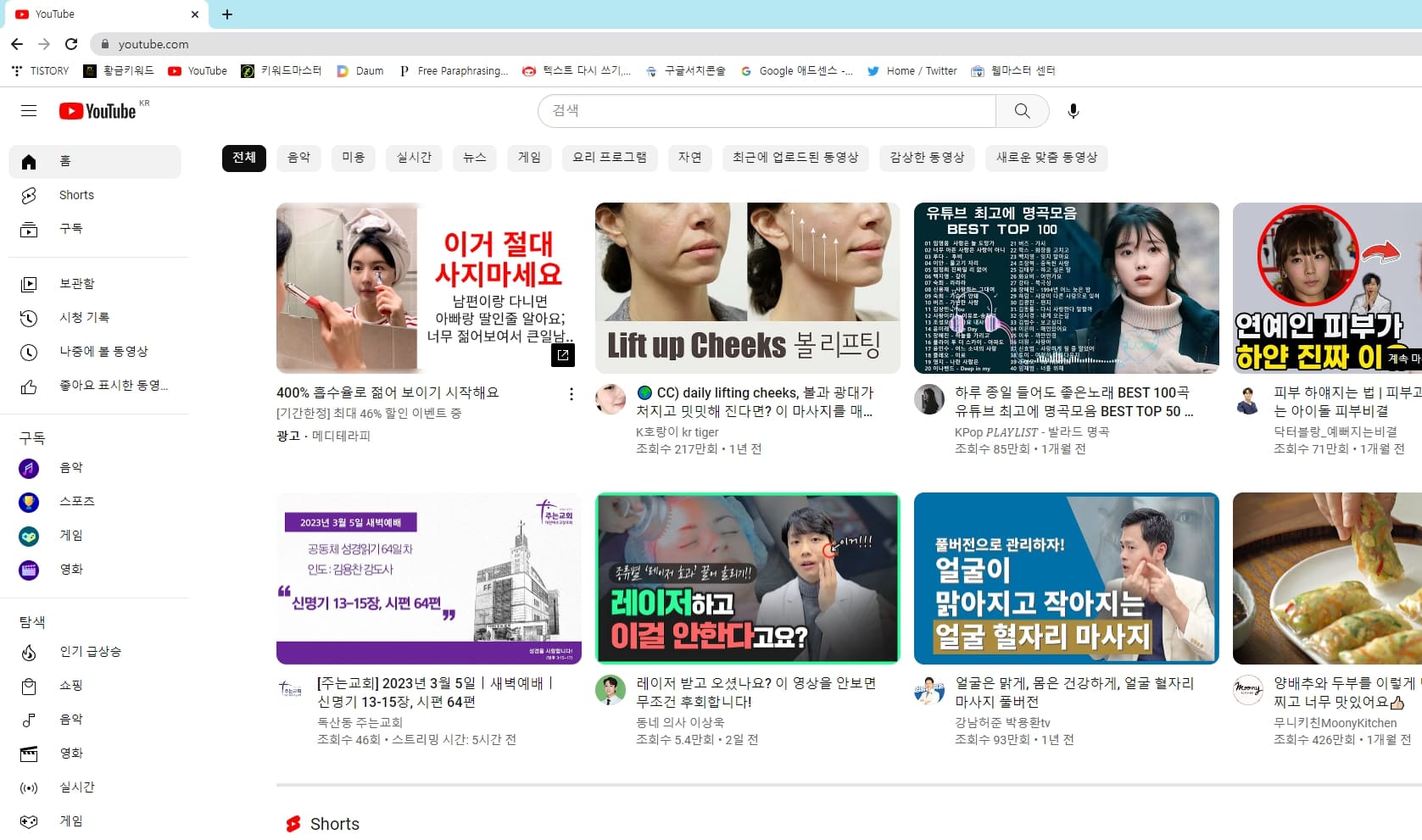Viewport: 1422px width, 840px height.
Task: Click the search magnifier icon
Action: click(x=1022, y=110)
